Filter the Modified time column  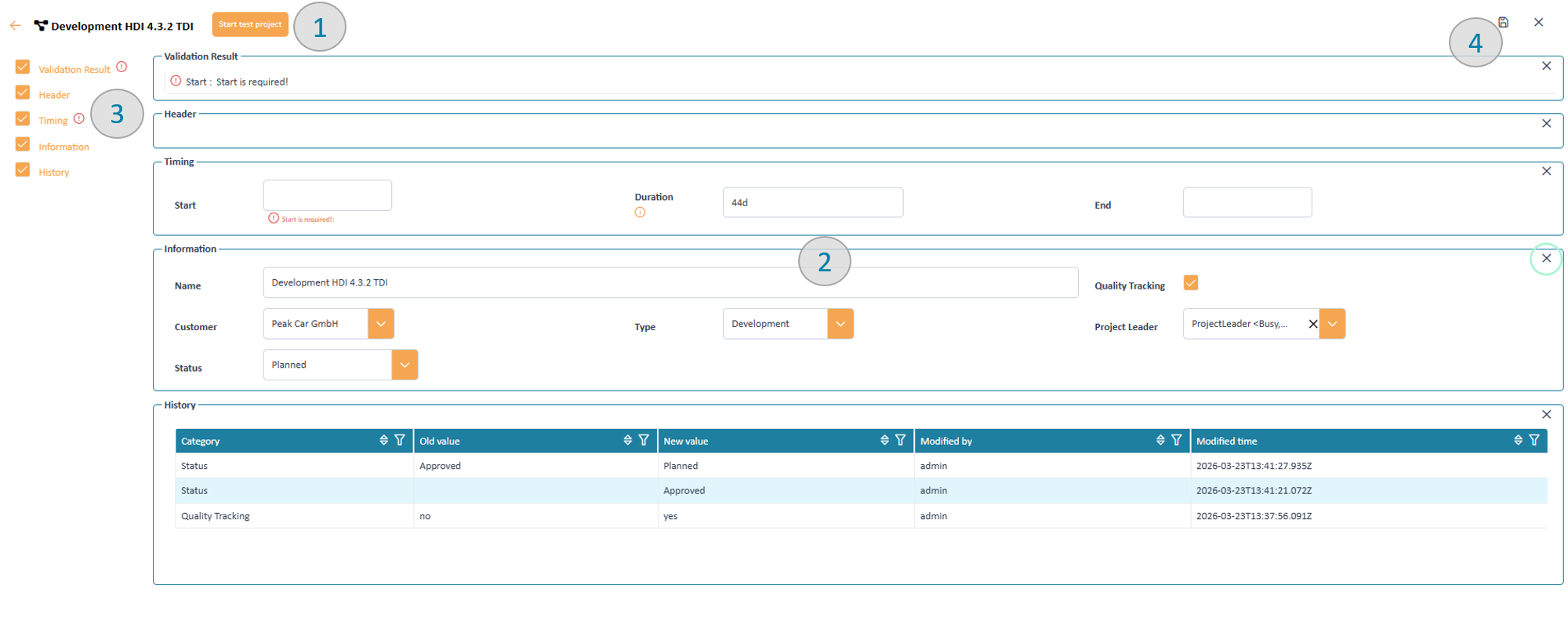[1534, 440]
